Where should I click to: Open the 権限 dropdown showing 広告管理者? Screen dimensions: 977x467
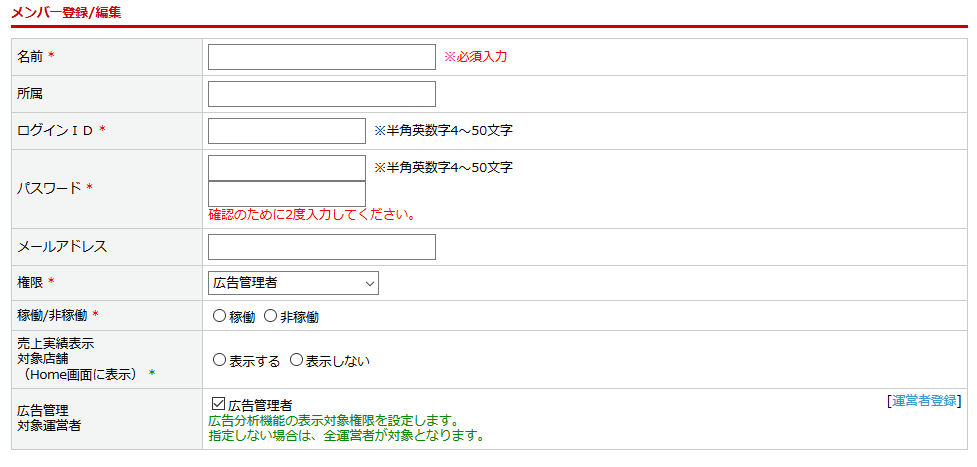click(293, 283)
